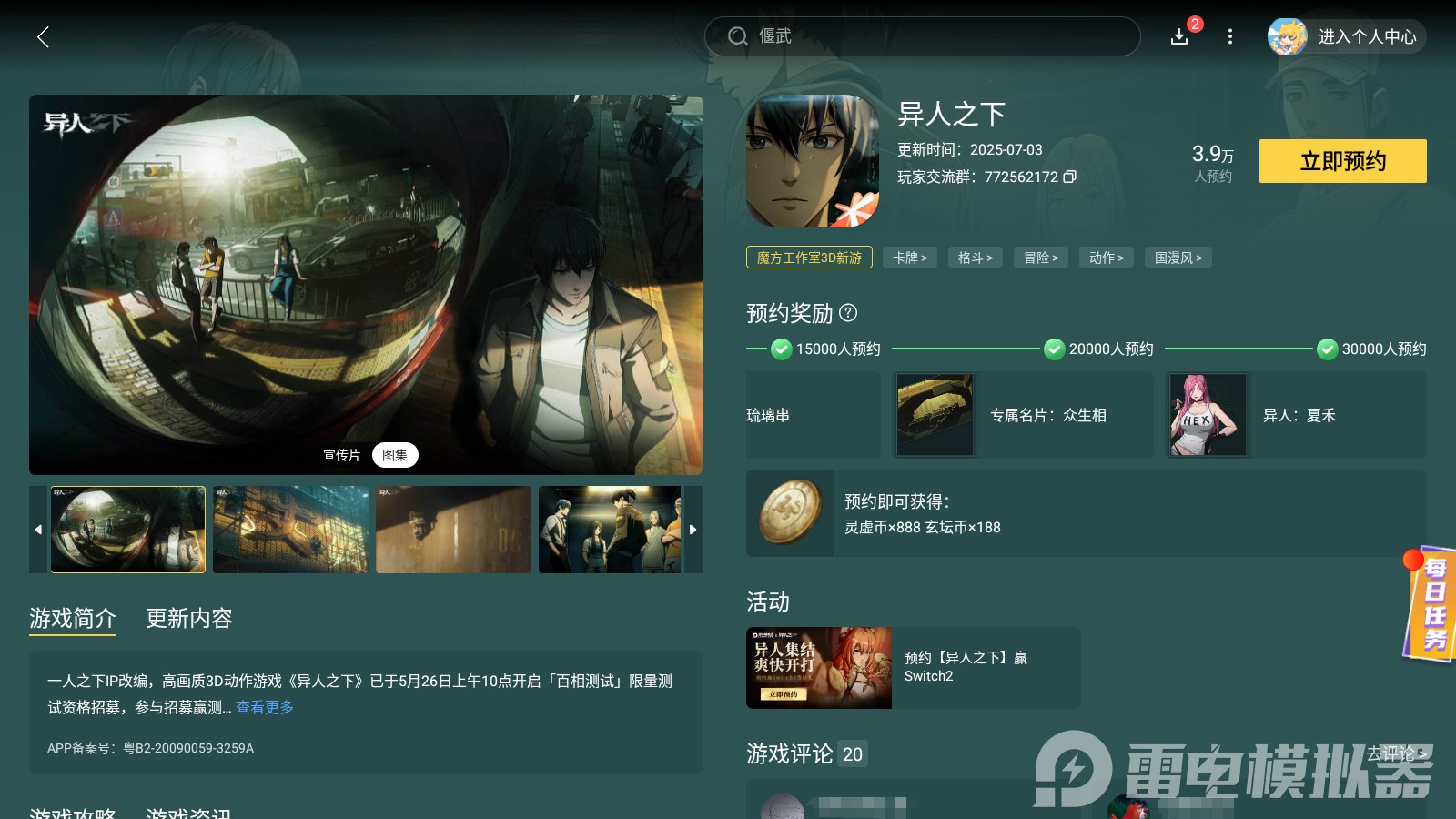
Task: Open the three-dot more options menu
Action: (x=1230, y=36)
